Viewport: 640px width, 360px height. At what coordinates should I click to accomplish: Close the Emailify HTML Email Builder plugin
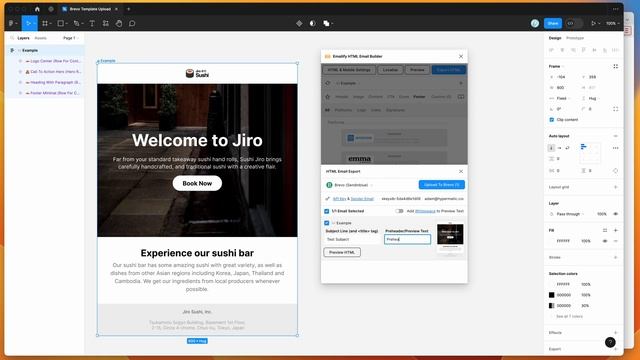click(461, 56)
